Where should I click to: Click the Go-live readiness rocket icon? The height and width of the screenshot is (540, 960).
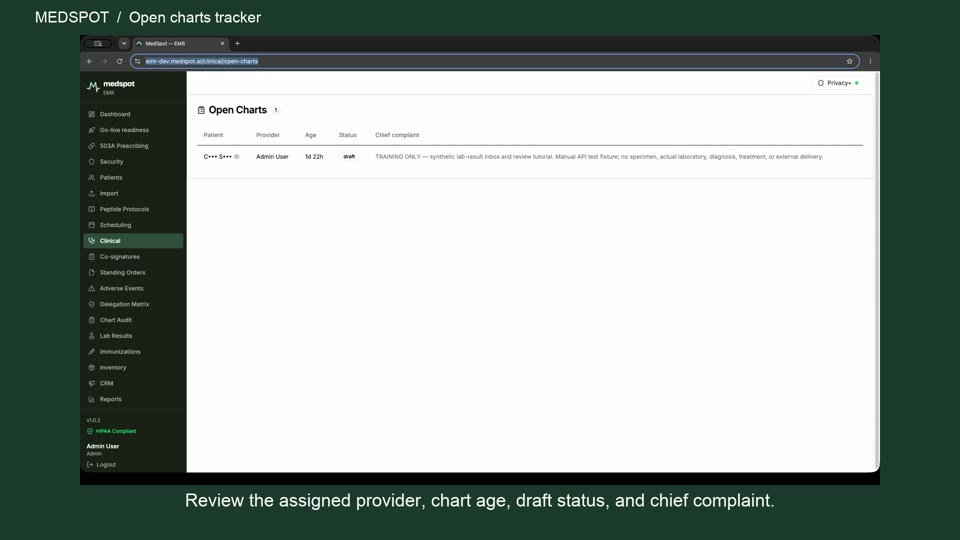pyautogui.click(x=91, y=130)
